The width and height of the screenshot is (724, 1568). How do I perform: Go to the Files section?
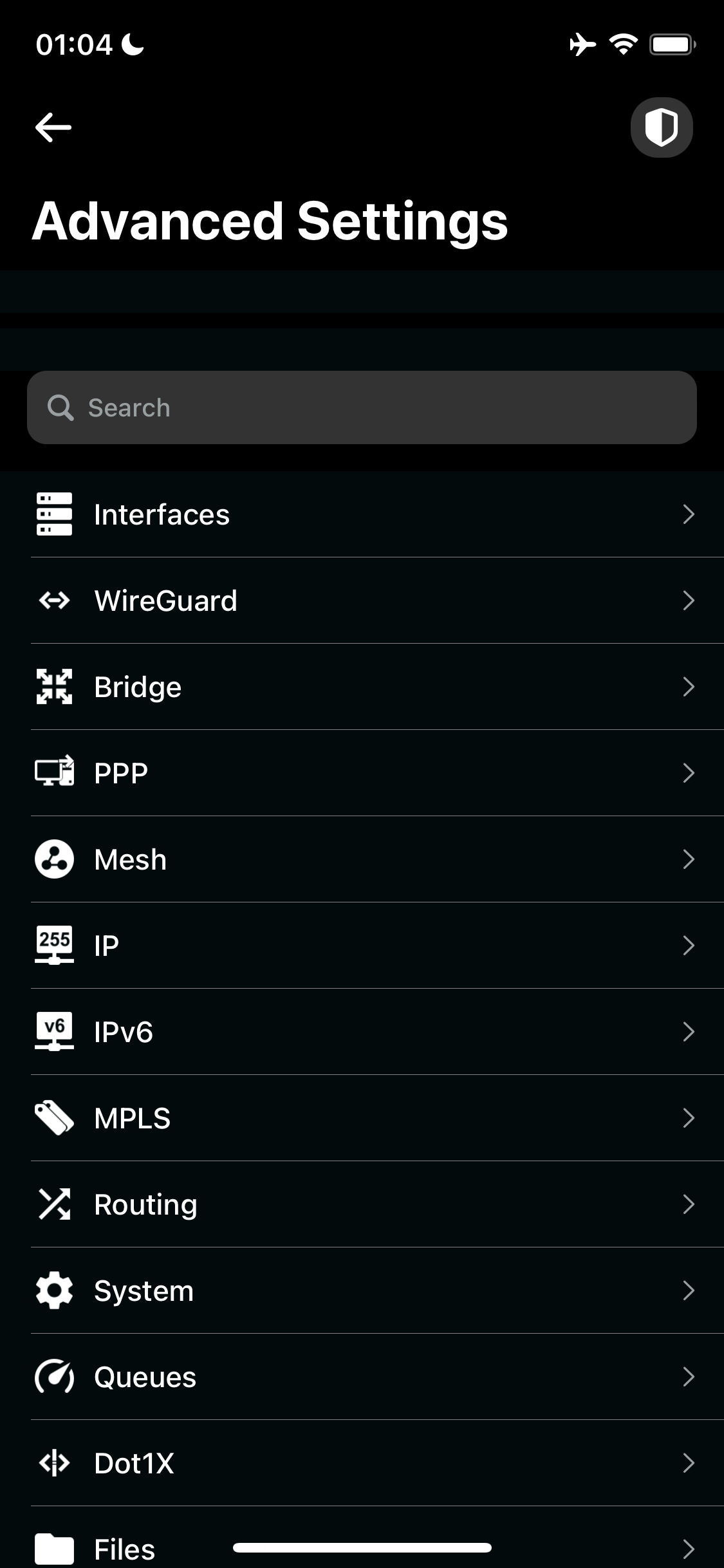tap(125, 1549)
